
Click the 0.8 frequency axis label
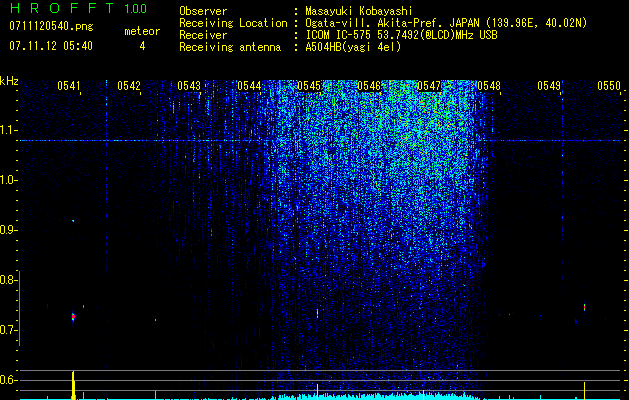pyautogui.click(x=8, y=280)
